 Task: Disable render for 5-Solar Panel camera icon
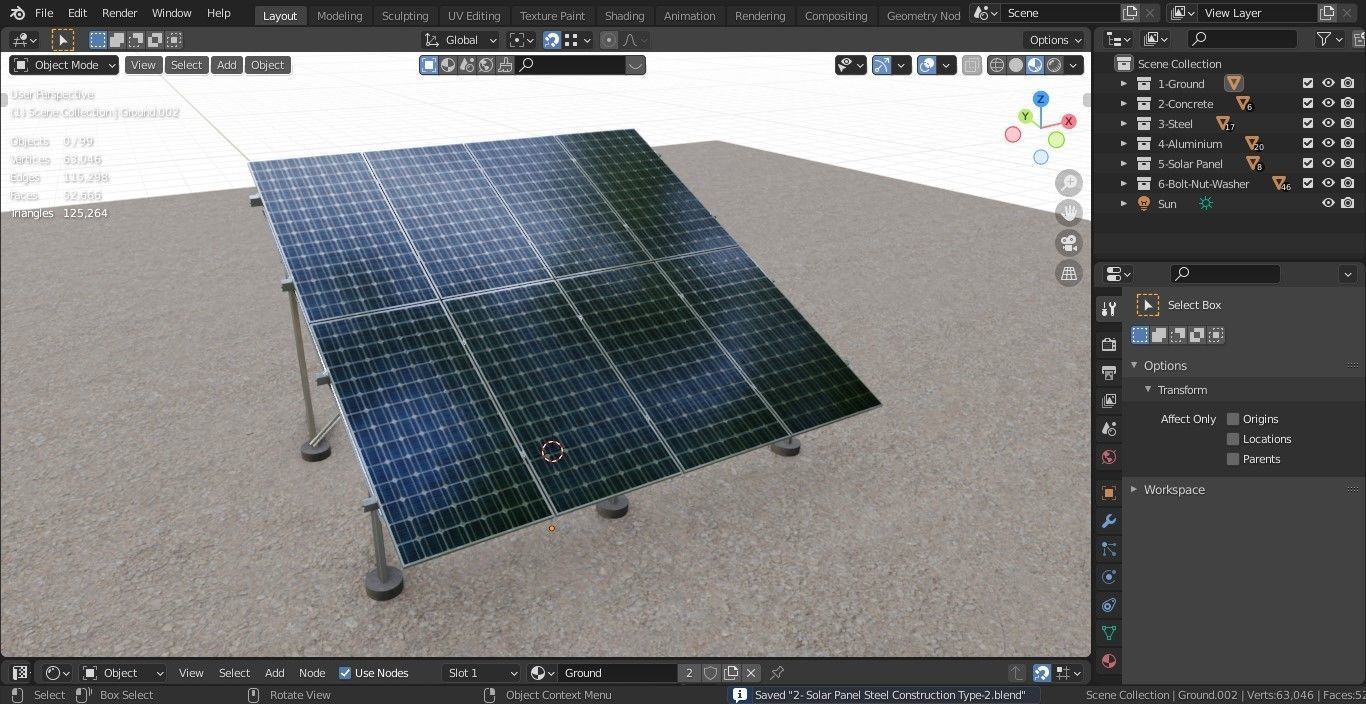(x=1348, y=164)
